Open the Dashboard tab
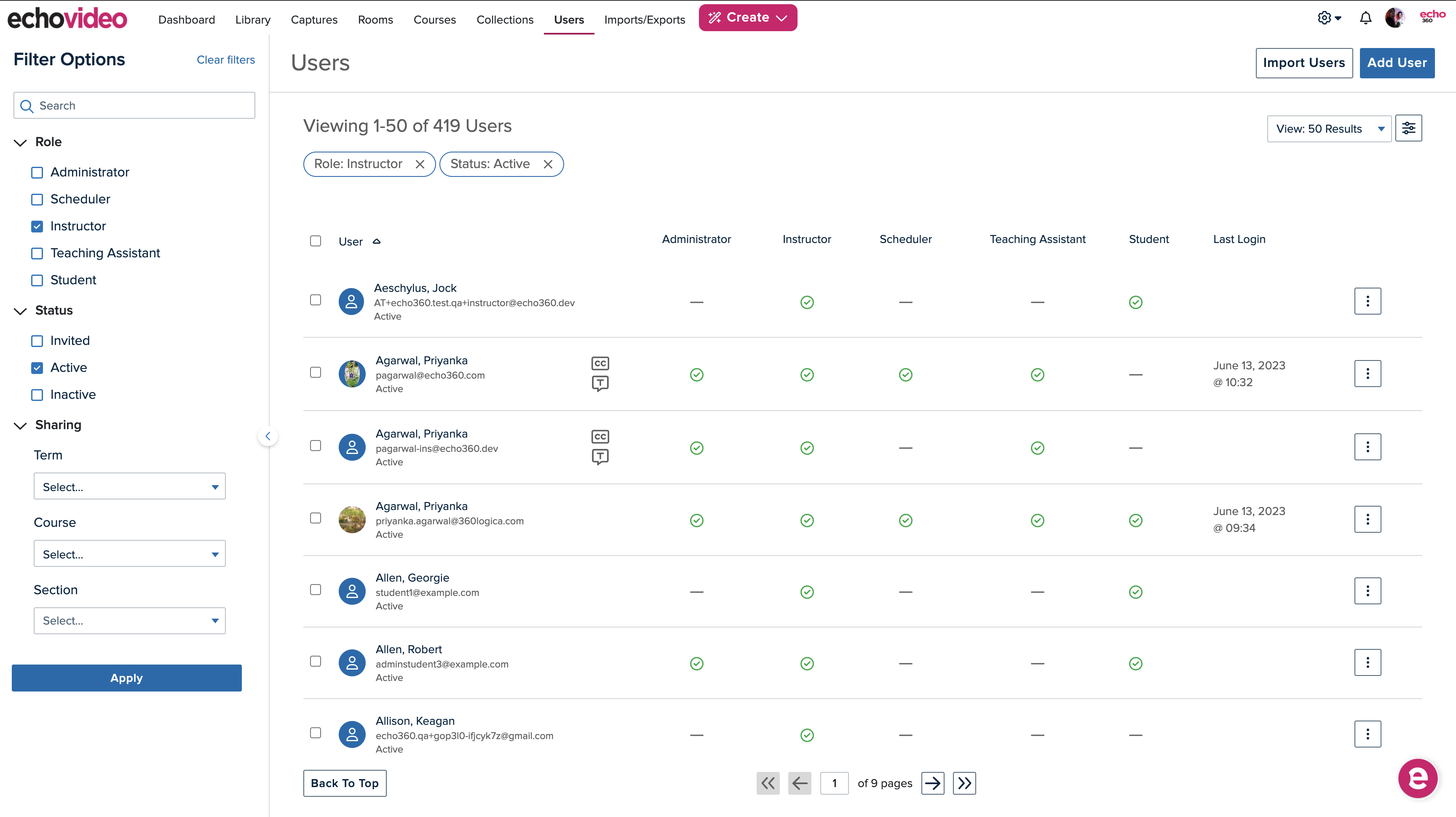The image size is (1456, 817). pyautogui.click(x=187, y=20)
